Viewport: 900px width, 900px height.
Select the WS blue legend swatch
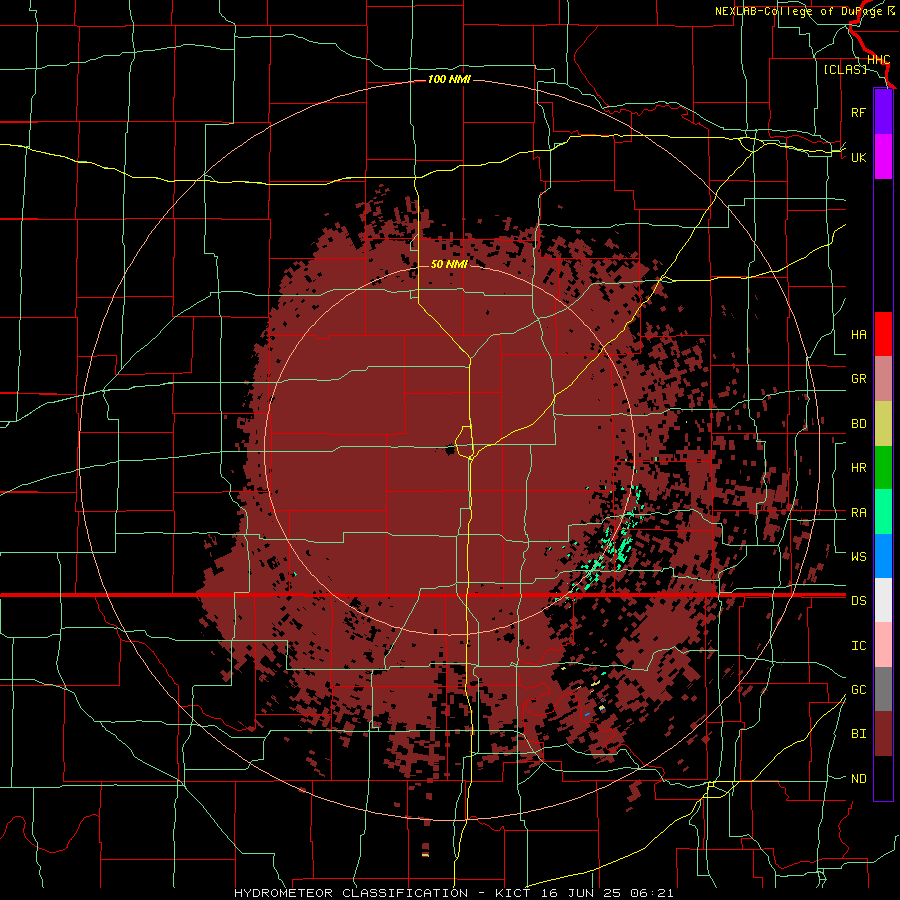(883, 556)
